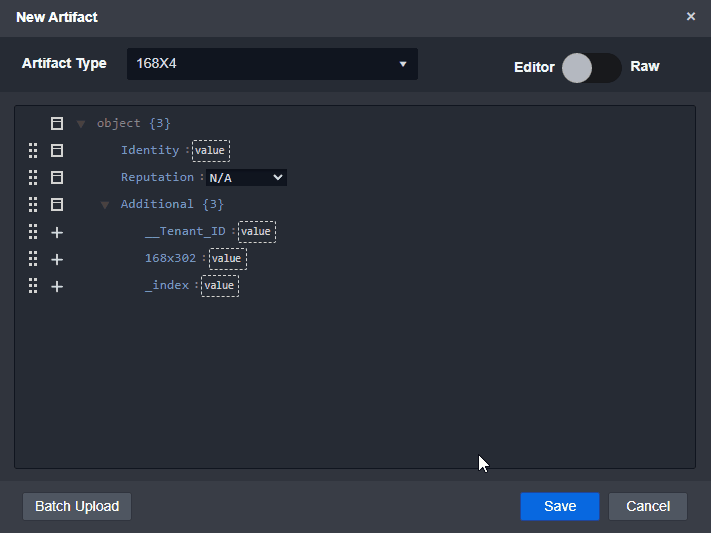The image size is (711, 533).
Task: Click the square menu icon on object row
Action: pyautogui.click(x=57, y=124)
